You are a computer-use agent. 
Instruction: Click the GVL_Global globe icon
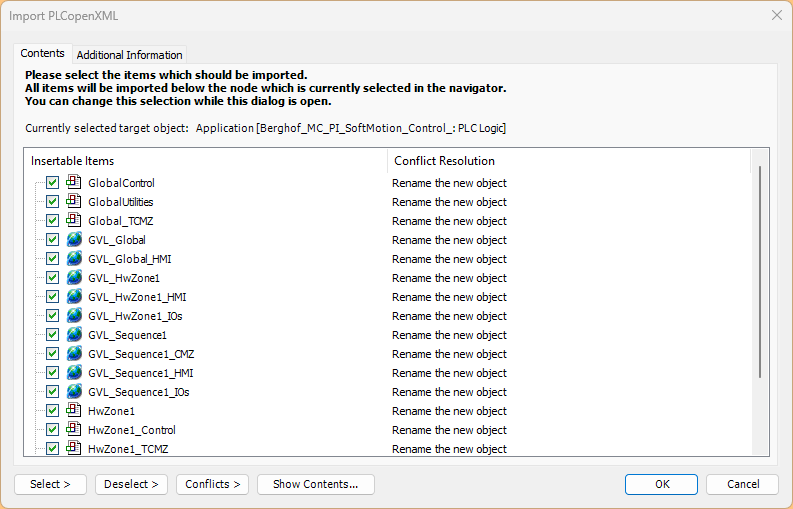[74, 239]
